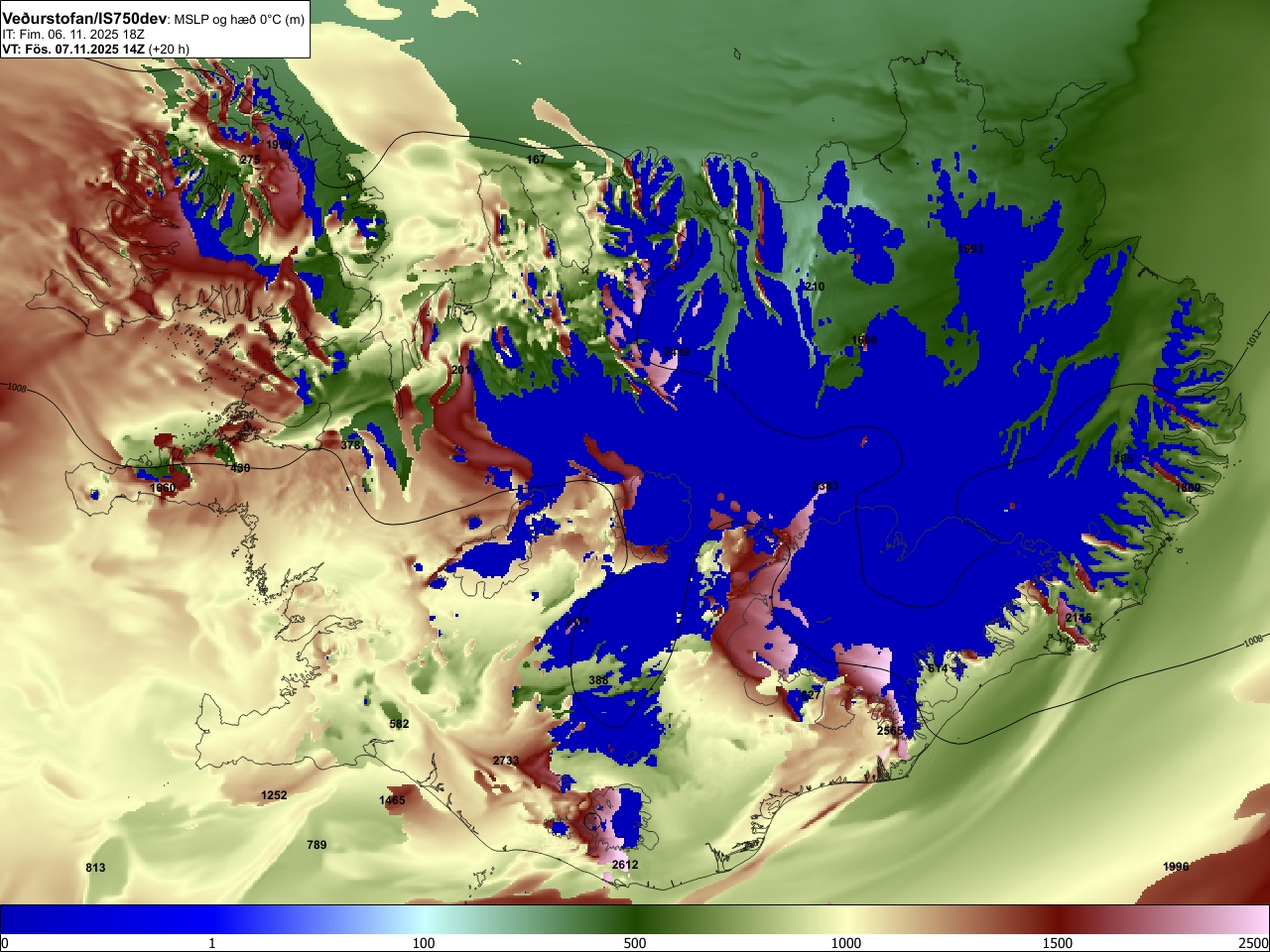Click the 100 tick label on colorbar
This screenshot has height=952, width=1270.
[424, 943]
